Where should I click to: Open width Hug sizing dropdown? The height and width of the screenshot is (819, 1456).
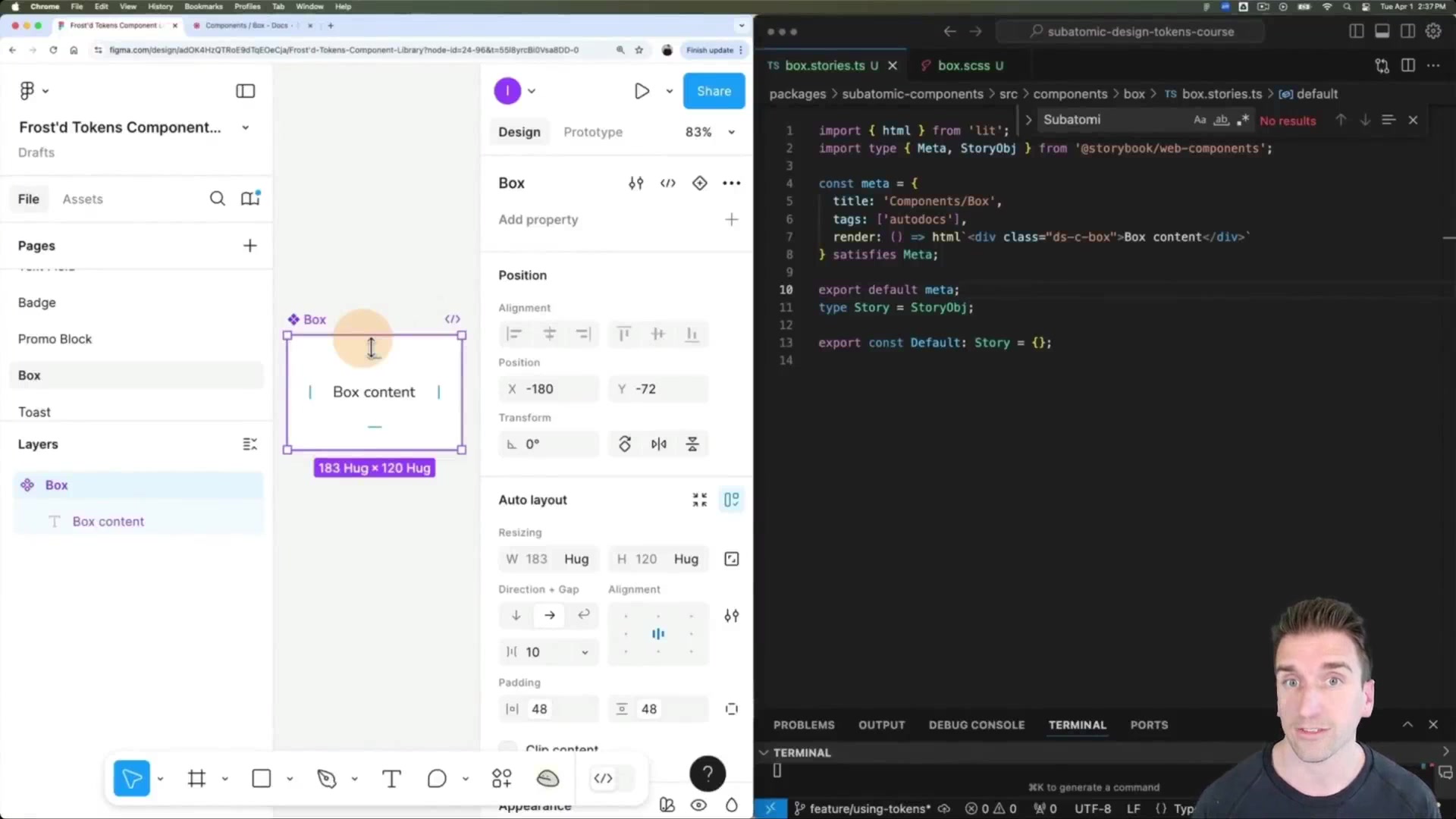576,560
